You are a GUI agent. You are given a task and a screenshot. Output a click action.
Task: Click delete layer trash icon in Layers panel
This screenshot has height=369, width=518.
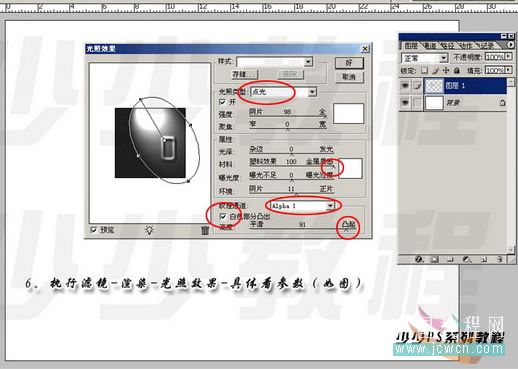[499, 259]
